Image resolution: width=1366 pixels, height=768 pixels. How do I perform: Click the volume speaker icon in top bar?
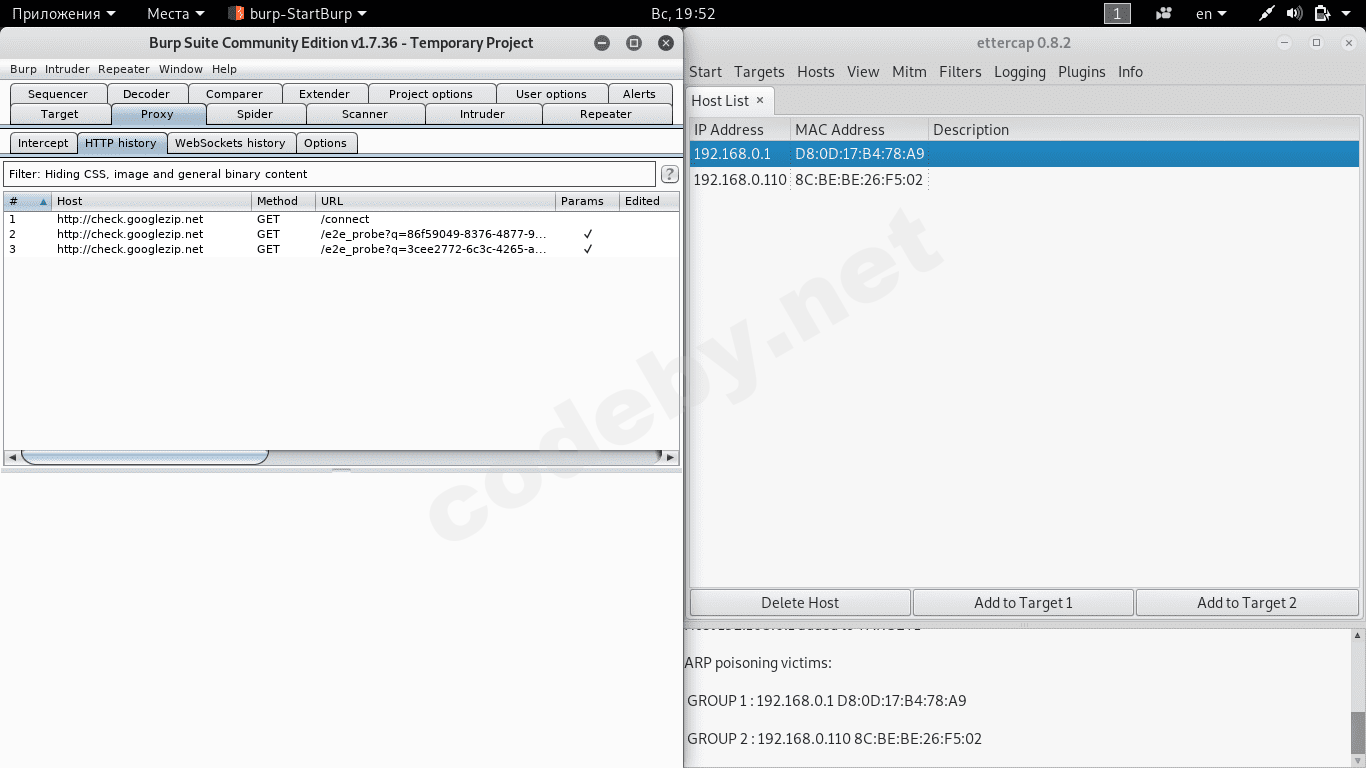1295,14
